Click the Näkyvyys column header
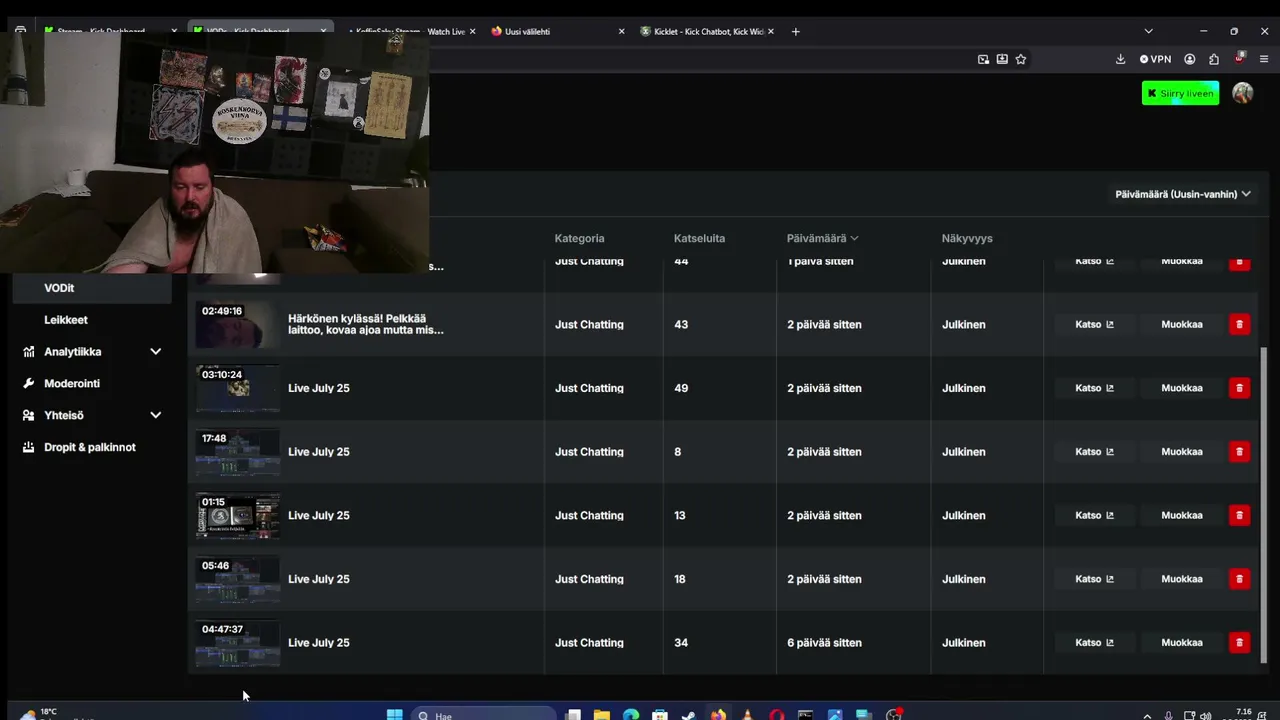 tap(967, 238)
